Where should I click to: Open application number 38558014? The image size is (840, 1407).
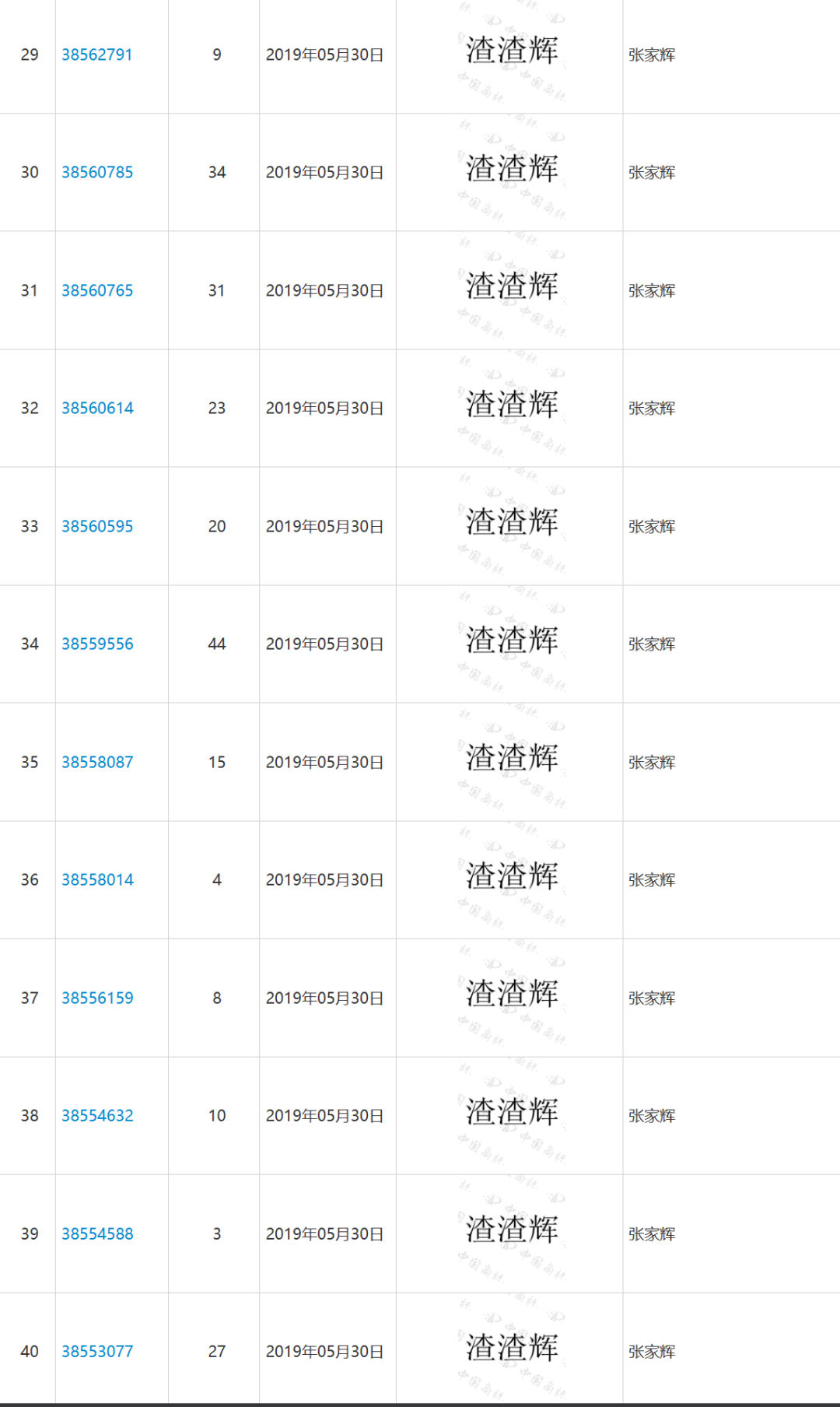pos(97,879)
